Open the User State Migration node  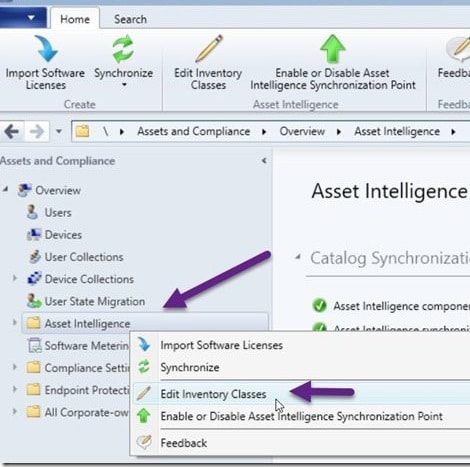tap(95, 301)
